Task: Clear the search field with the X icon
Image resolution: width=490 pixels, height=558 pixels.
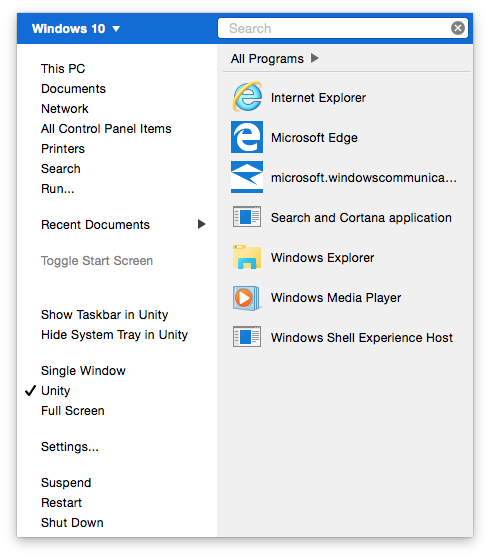Action: [458, 28]
